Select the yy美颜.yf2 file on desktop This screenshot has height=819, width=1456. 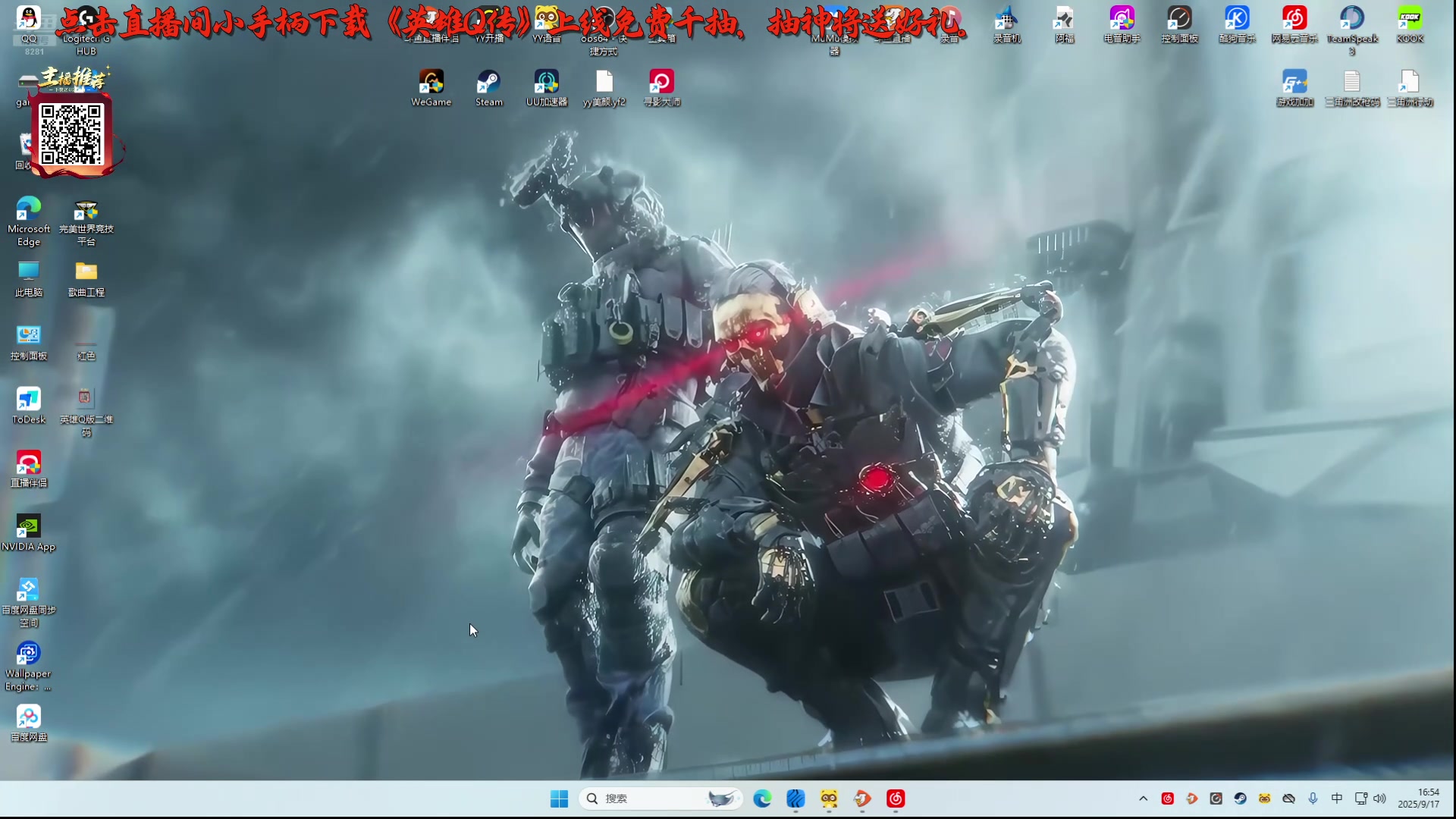[604, 88]
